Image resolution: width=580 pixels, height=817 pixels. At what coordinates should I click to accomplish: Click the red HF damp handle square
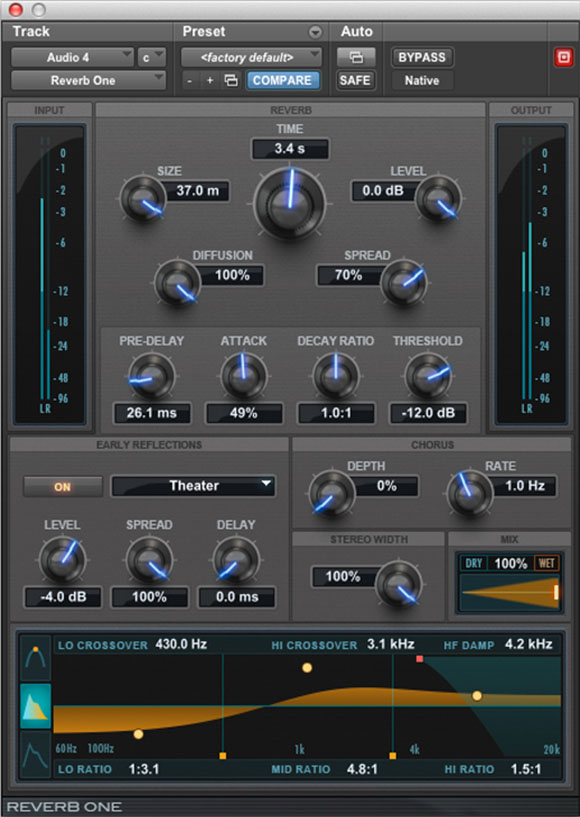(x=419, y=659)
